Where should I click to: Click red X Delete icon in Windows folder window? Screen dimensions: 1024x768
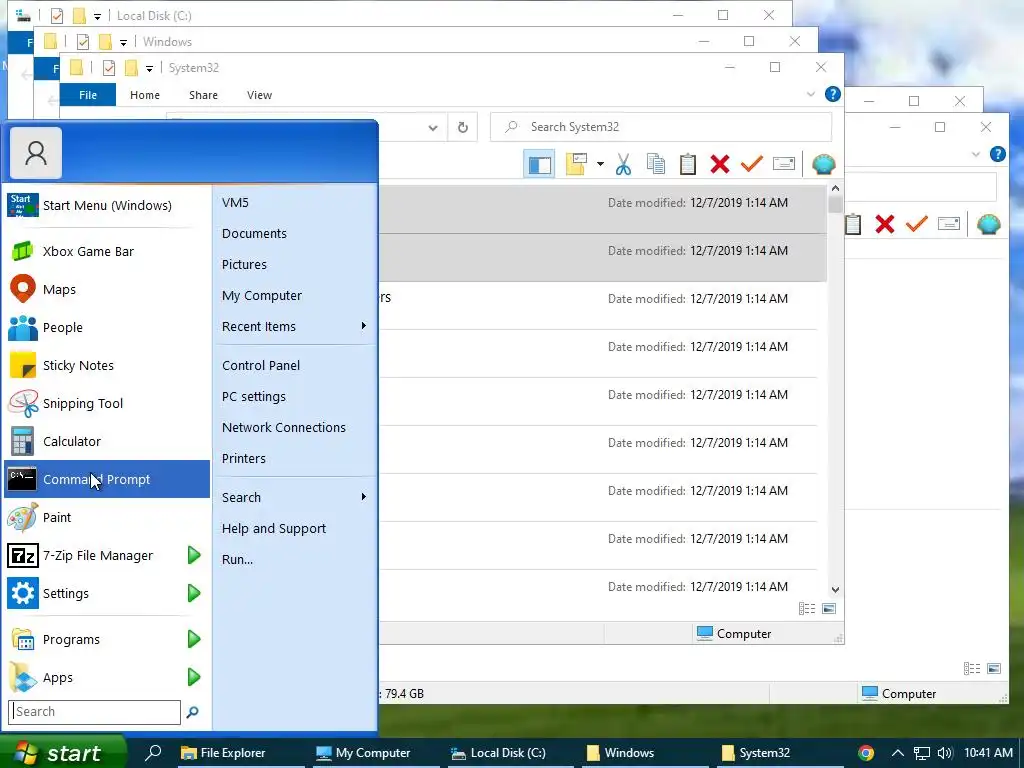pyautogui.click(x=885, y=224)
